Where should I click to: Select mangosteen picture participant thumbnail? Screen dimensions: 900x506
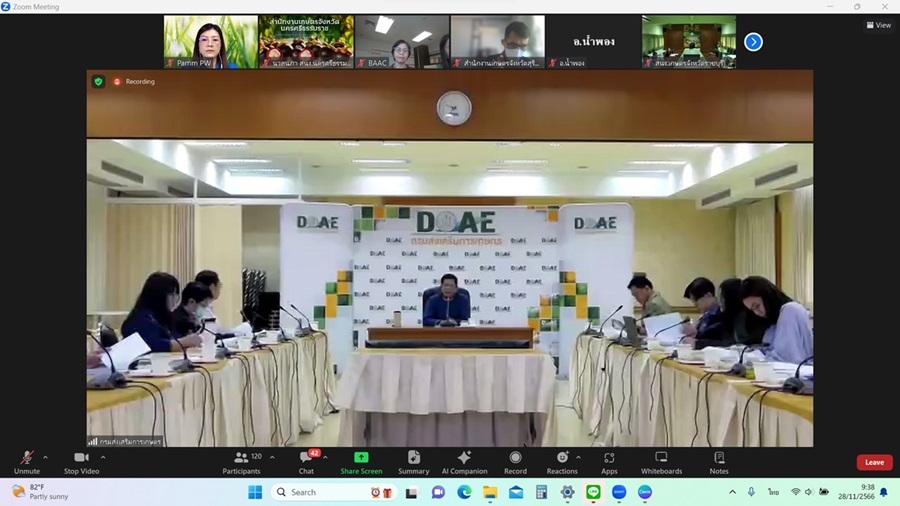(x=307, y=42)
